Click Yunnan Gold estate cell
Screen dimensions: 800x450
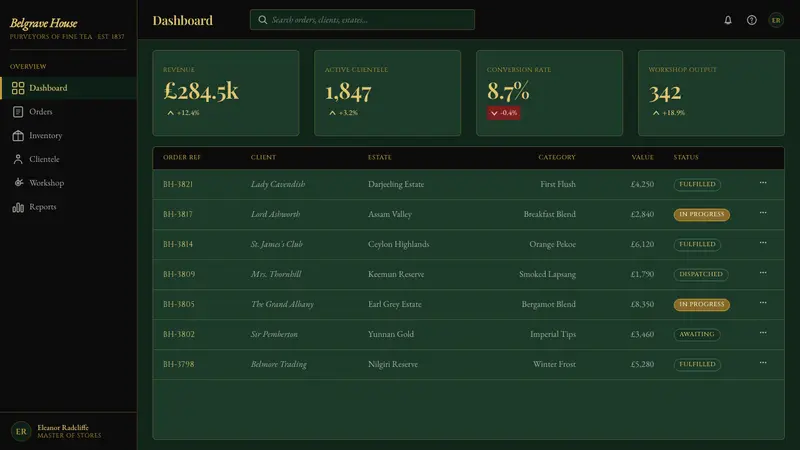(391, 334)
